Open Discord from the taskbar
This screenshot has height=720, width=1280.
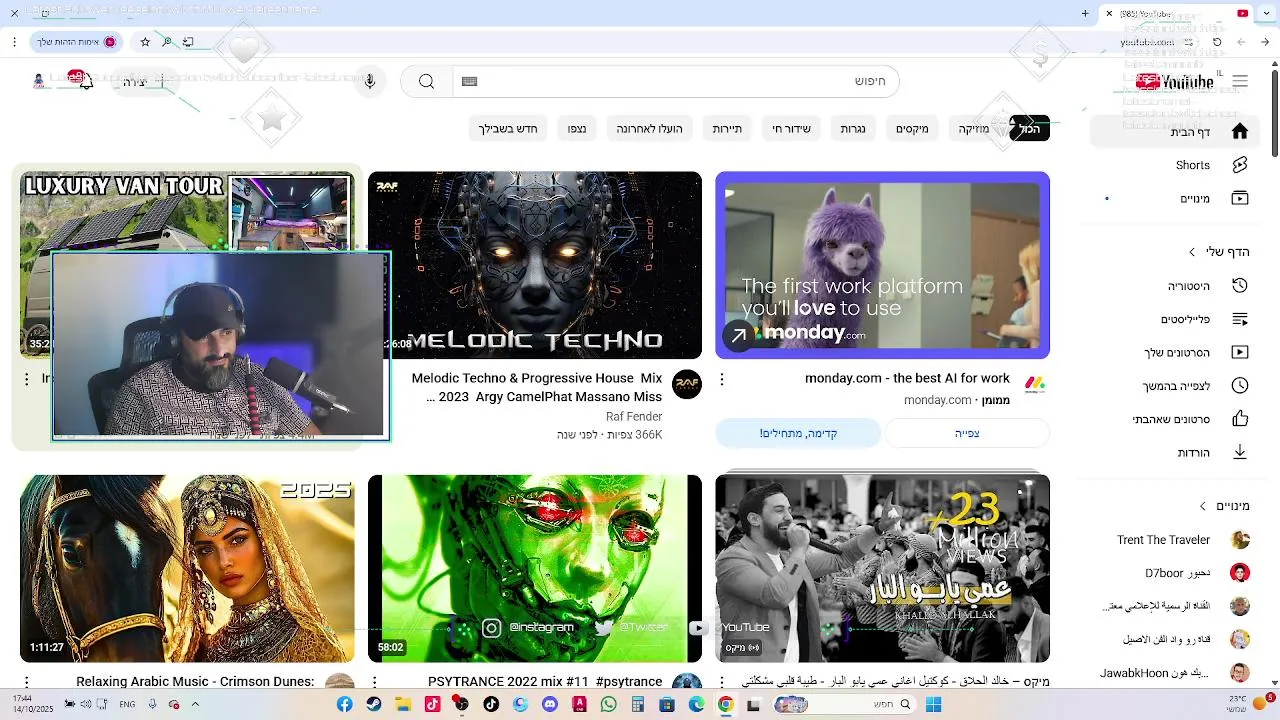[549, 704]
